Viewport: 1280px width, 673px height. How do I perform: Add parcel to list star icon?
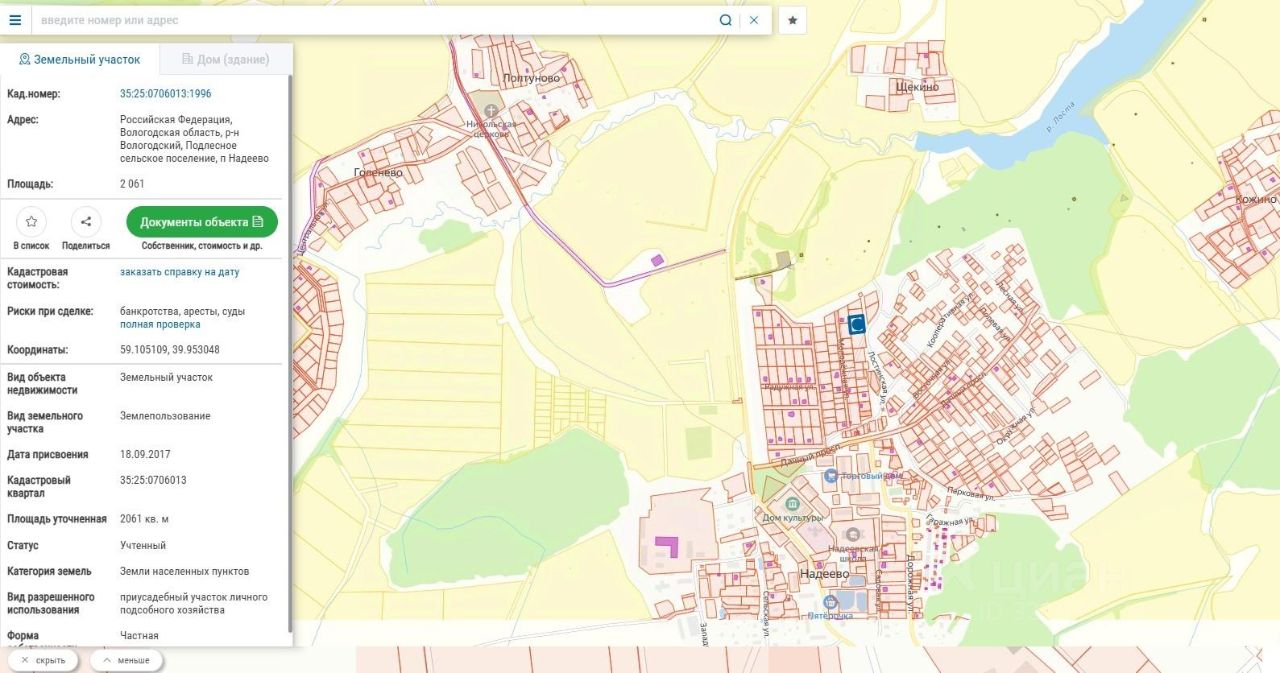31,222
